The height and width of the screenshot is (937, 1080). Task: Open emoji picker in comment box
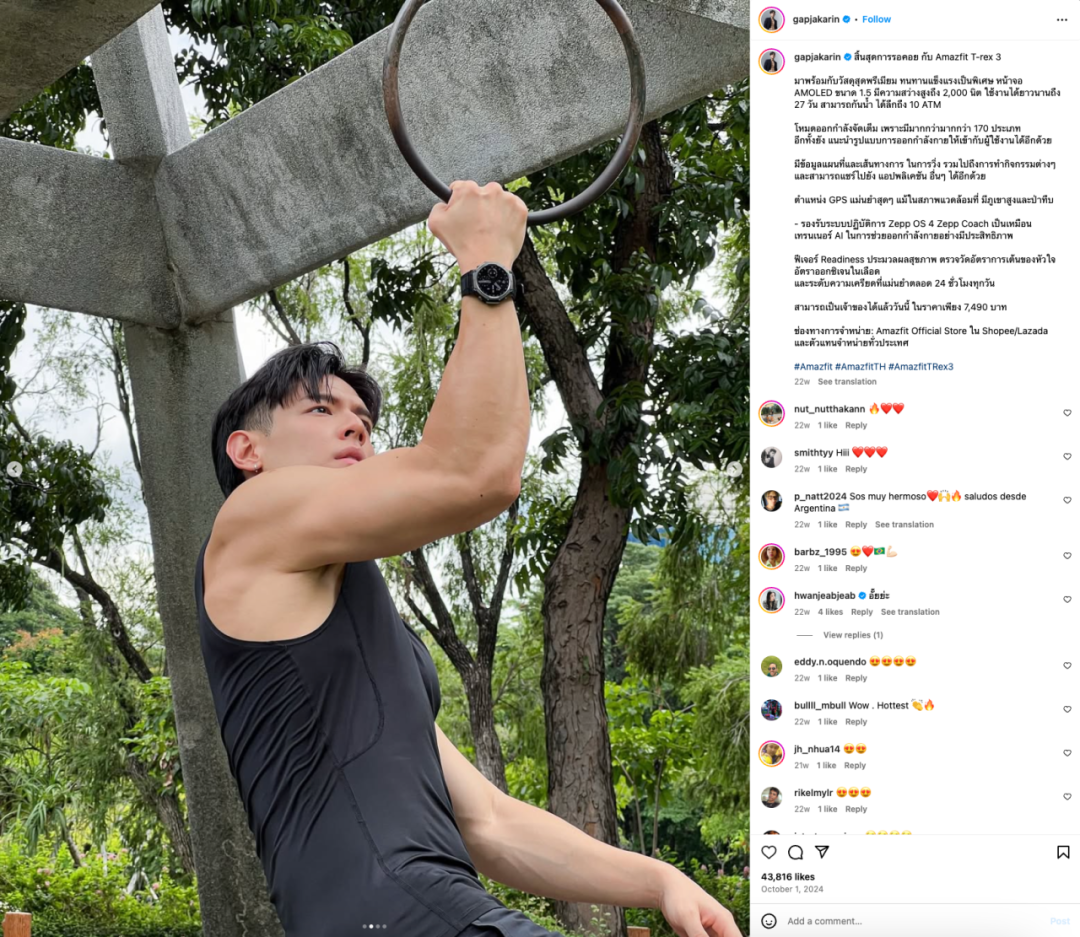click(769, 921)
